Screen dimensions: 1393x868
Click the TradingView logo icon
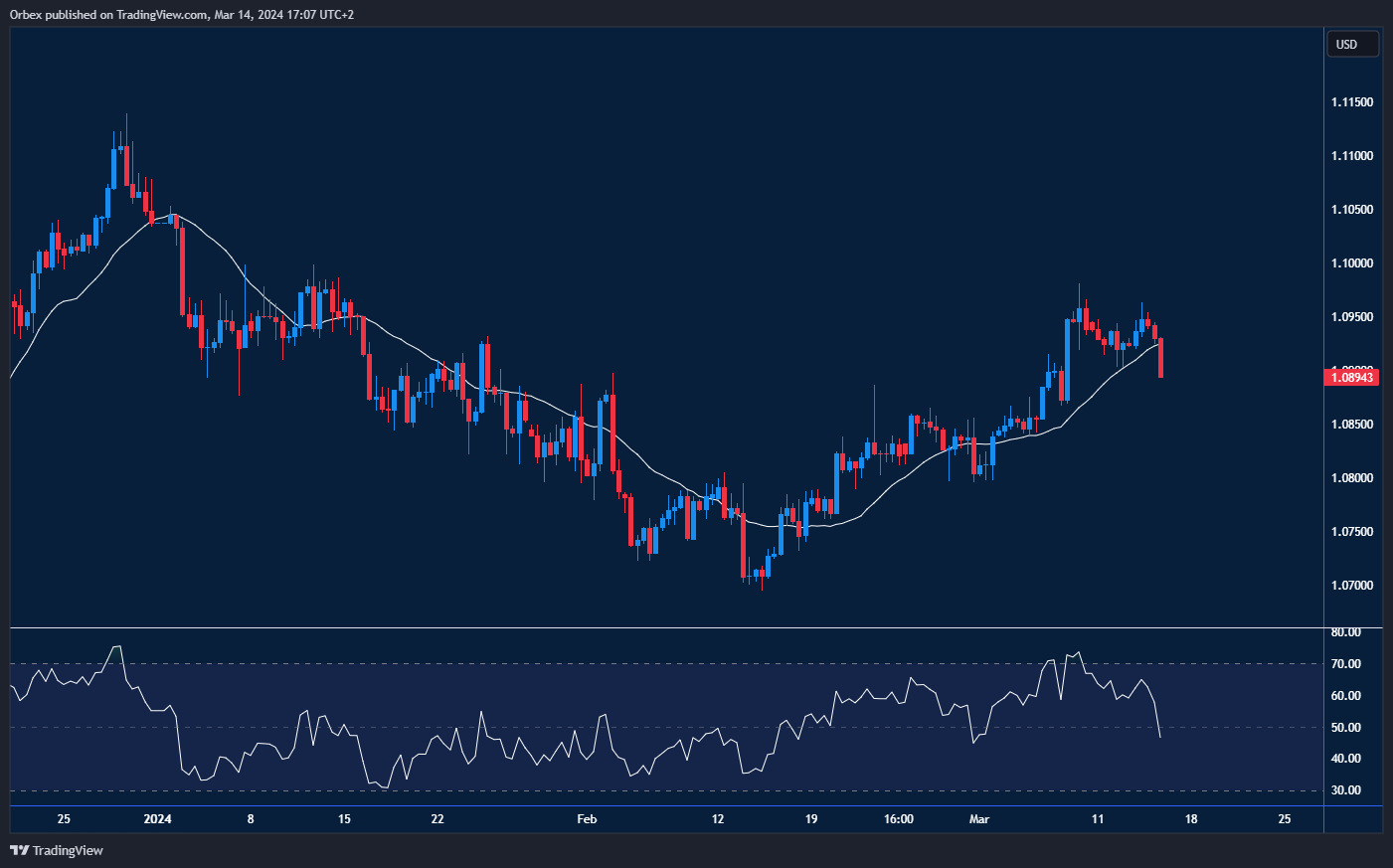(19, 850)
